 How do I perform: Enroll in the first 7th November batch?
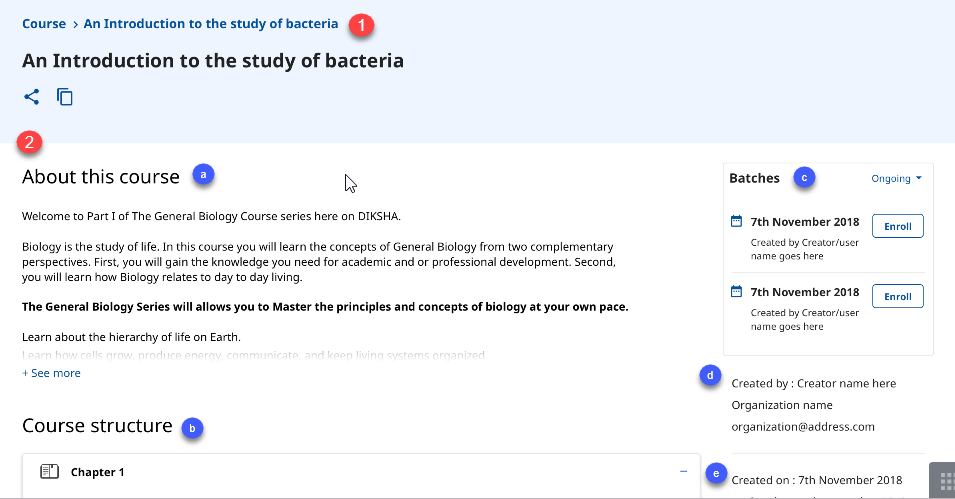pyautogui.click(x=897, y=226)
